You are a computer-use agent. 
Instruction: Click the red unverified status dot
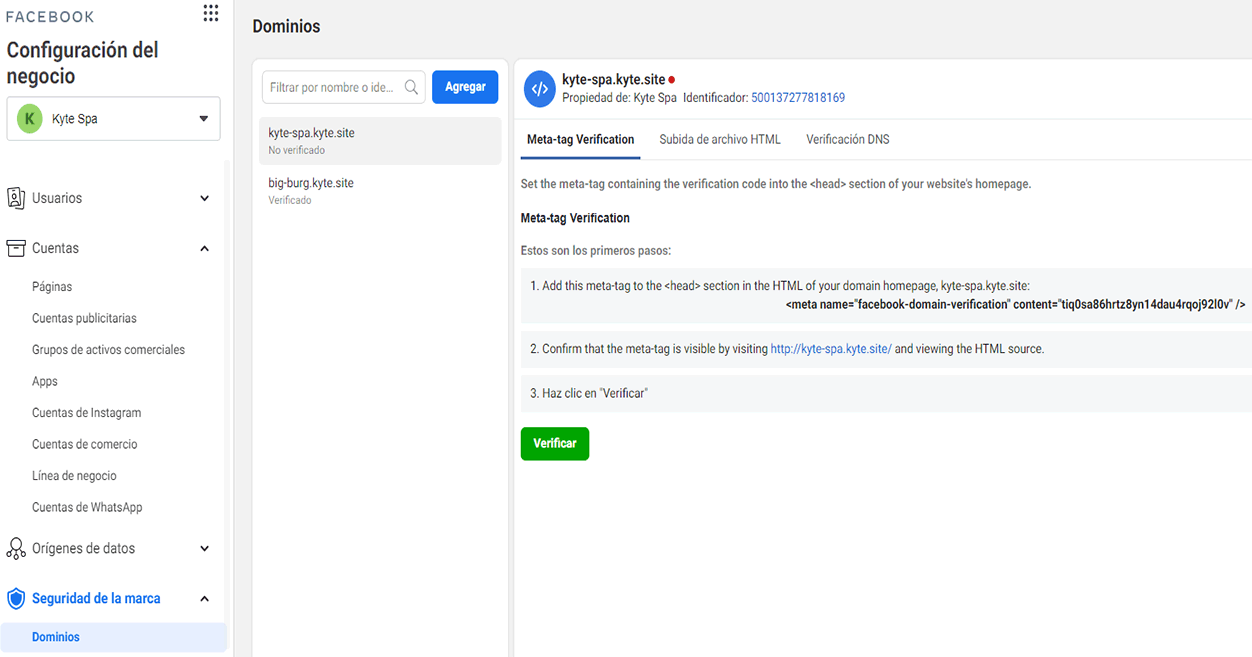(x=672, y=80)
